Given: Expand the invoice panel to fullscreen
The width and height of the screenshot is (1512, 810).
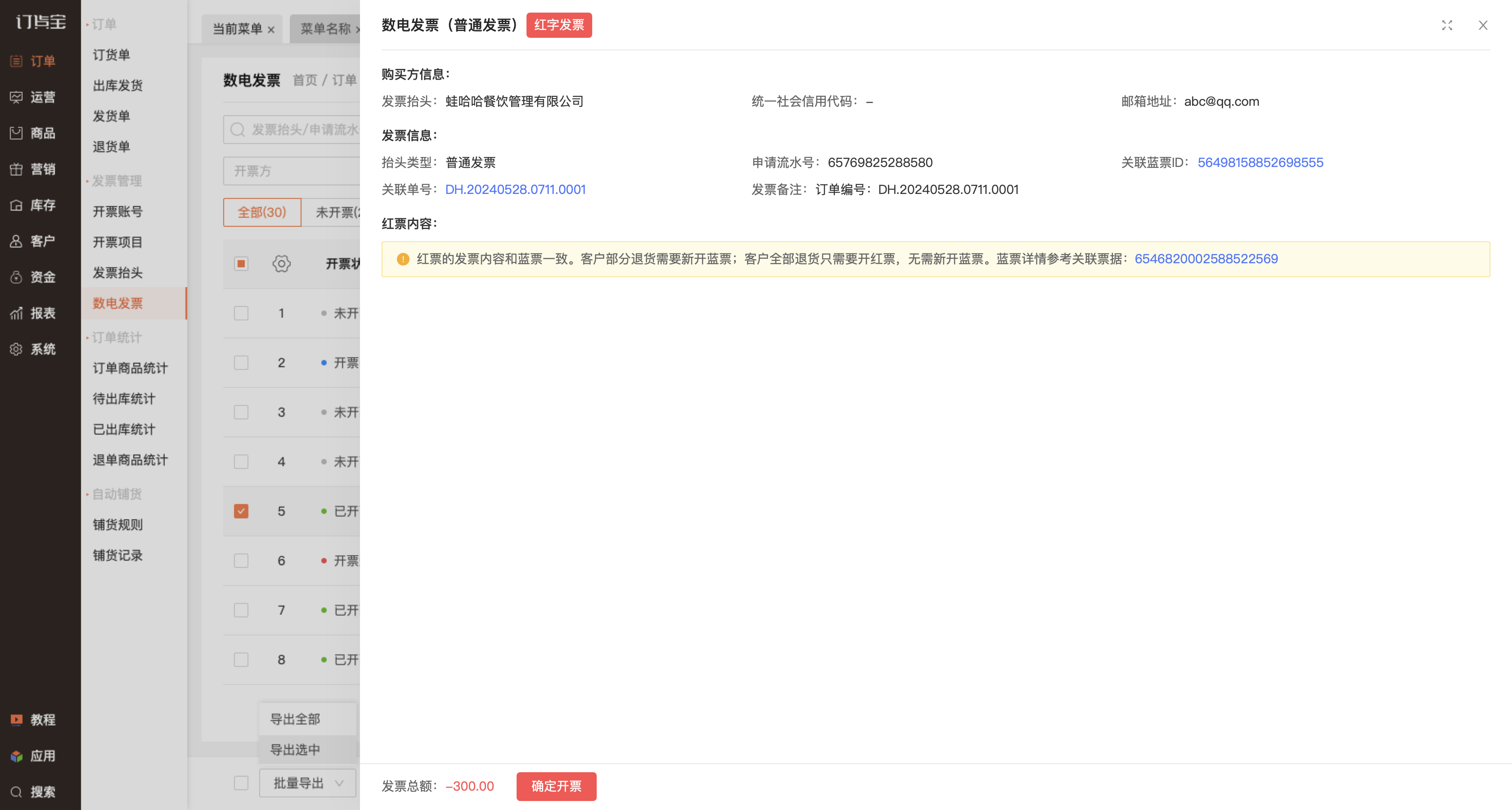Looking at the screenshot, I should tap(1447, 25).
